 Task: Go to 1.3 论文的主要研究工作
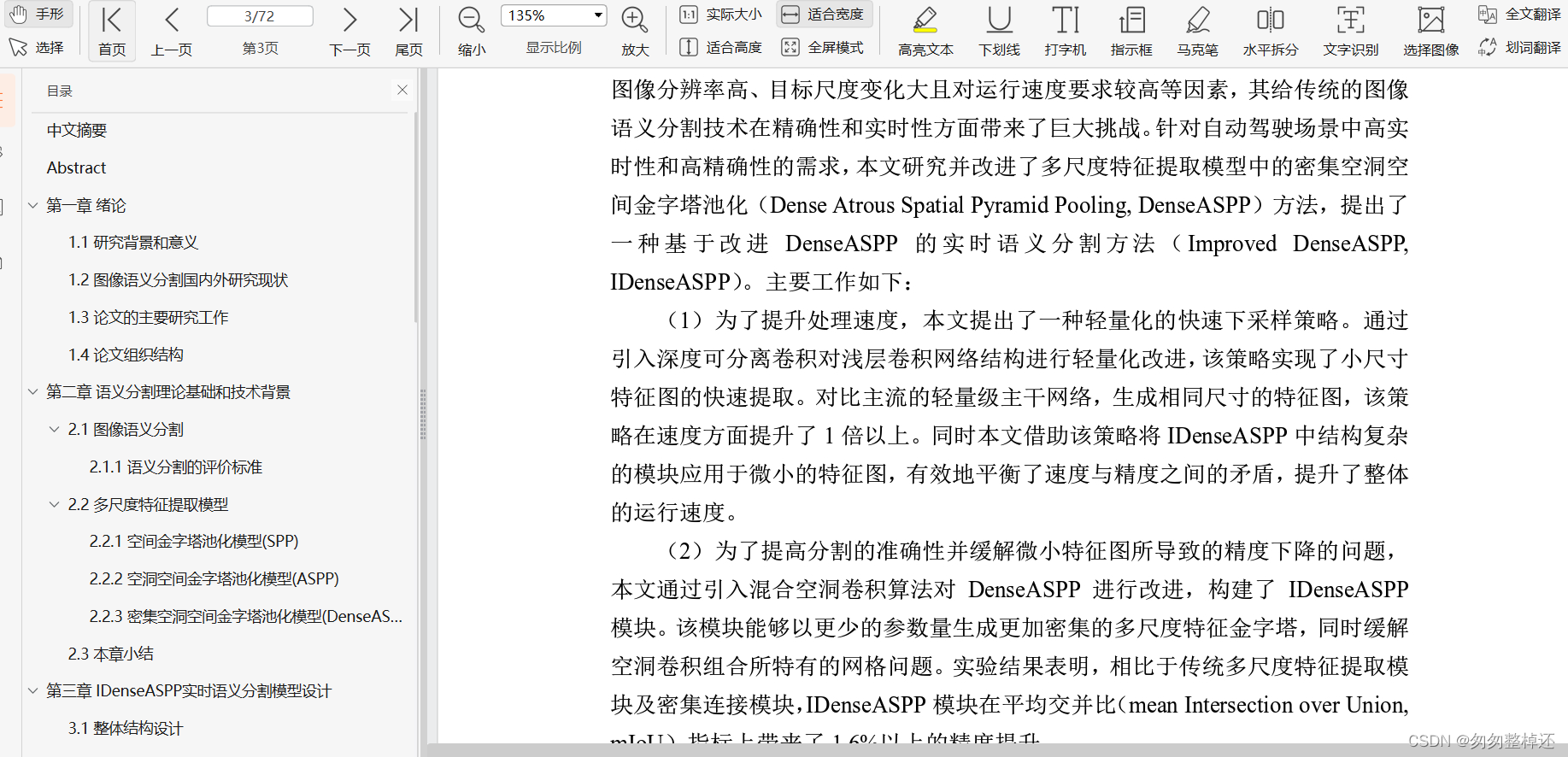(148, 318)
